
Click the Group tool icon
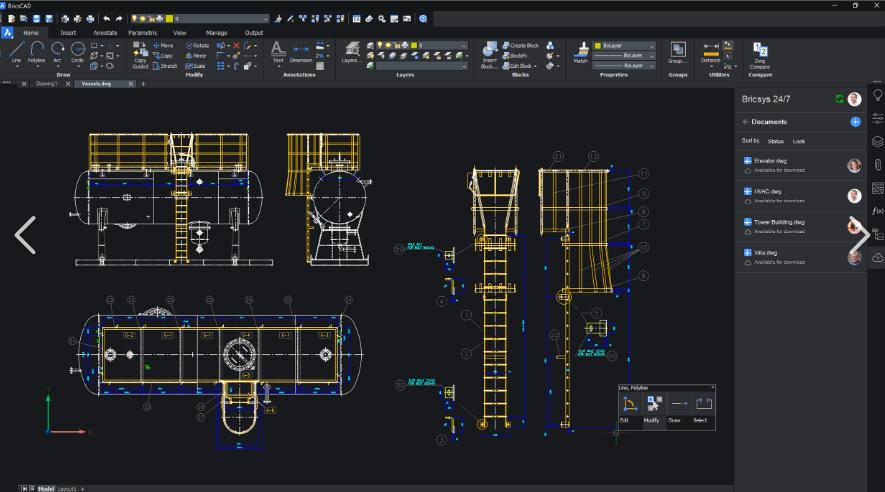click(x=677, y=51)
